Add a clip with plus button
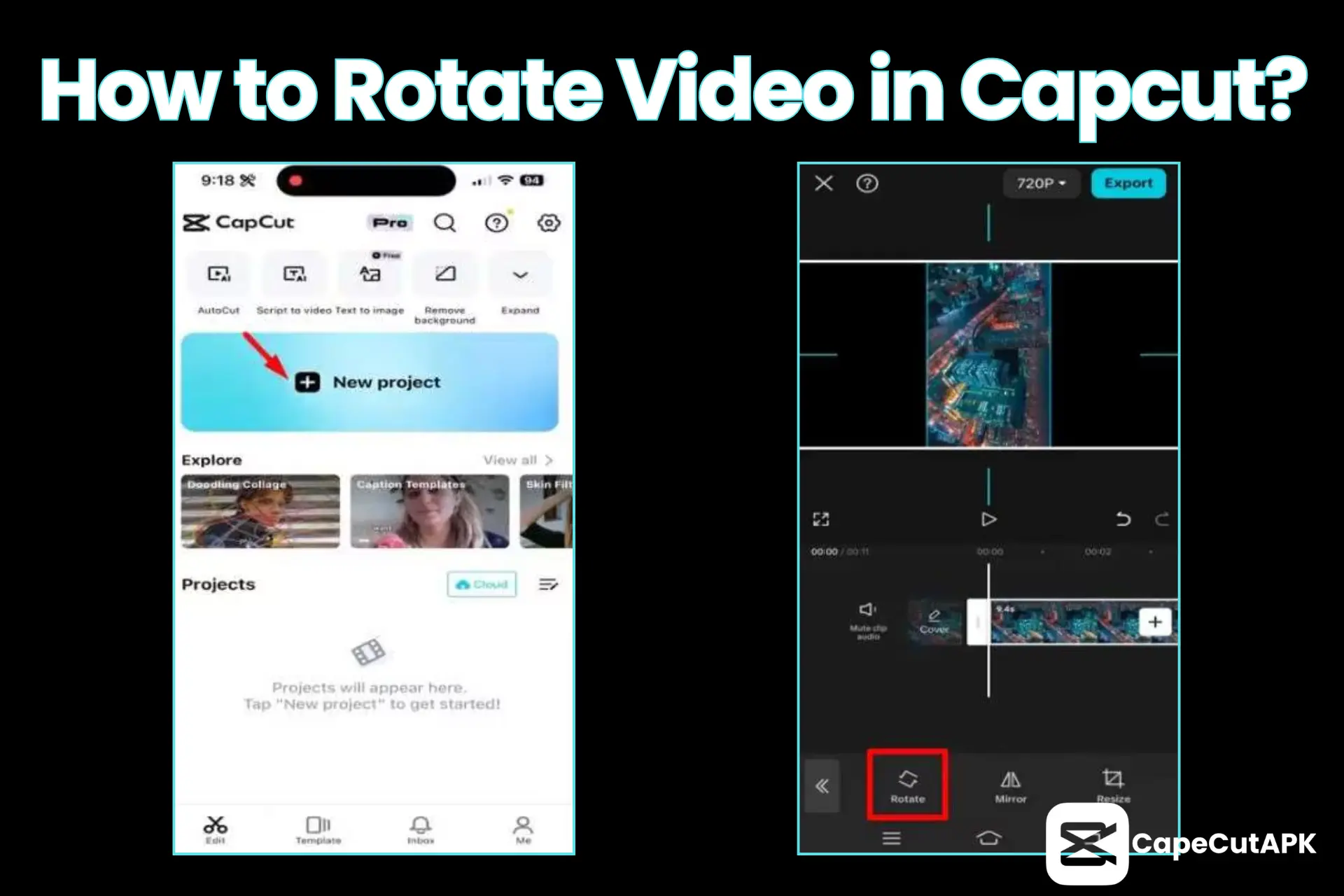The image size is (1344, 896). pos(1155,622)
